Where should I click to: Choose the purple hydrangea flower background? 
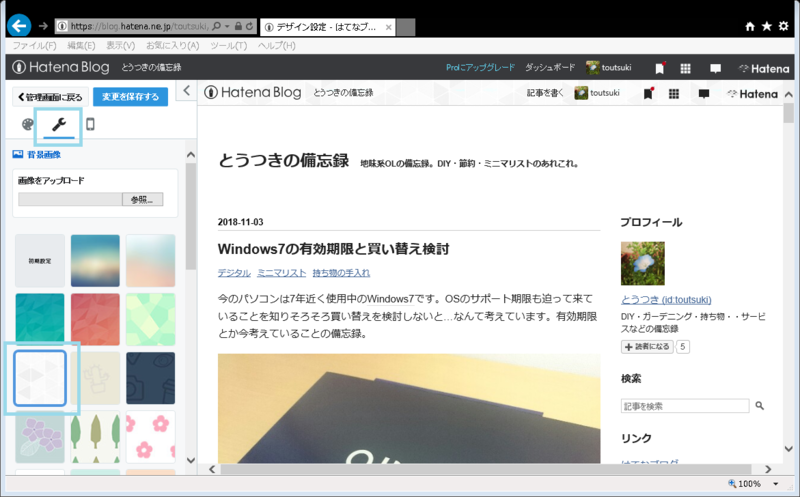coord(40,437)
